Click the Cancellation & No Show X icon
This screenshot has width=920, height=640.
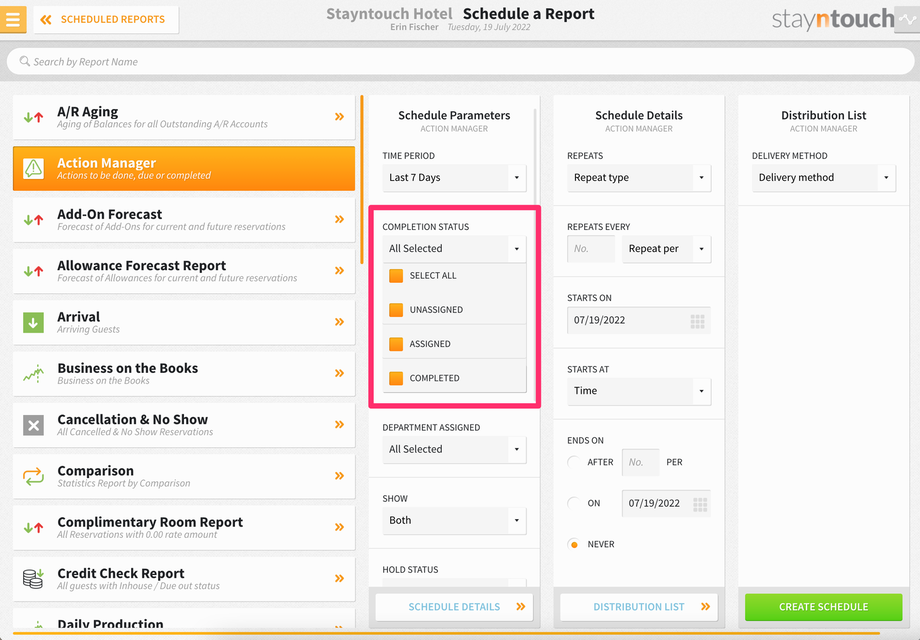point(33,425)
